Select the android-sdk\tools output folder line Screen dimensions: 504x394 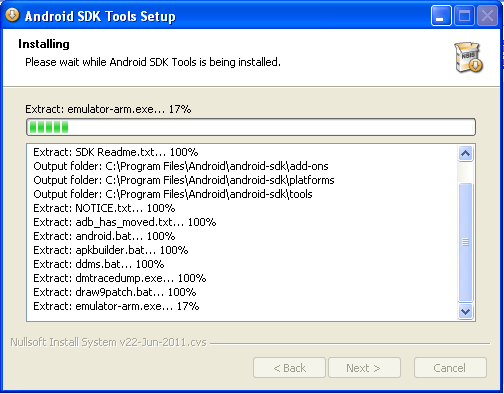[x=173, y=194]
